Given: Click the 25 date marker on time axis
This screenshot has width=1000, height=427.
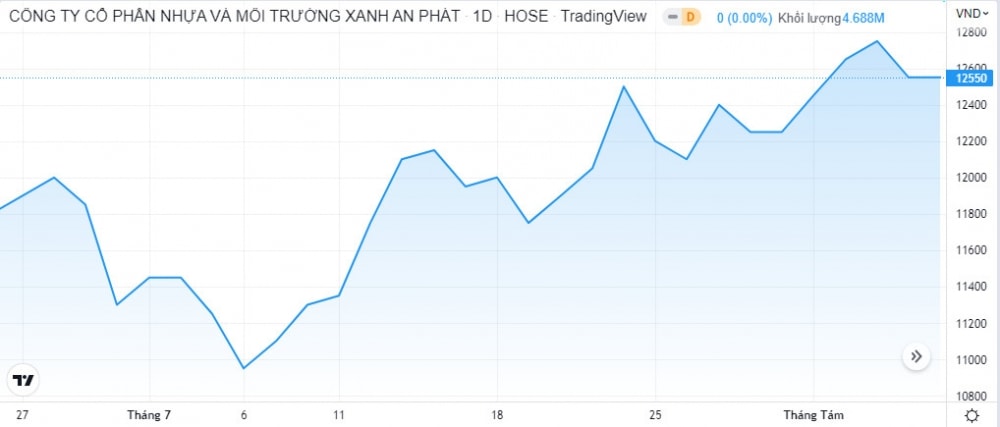Looking at the screenshot, I should pos(655,415).
